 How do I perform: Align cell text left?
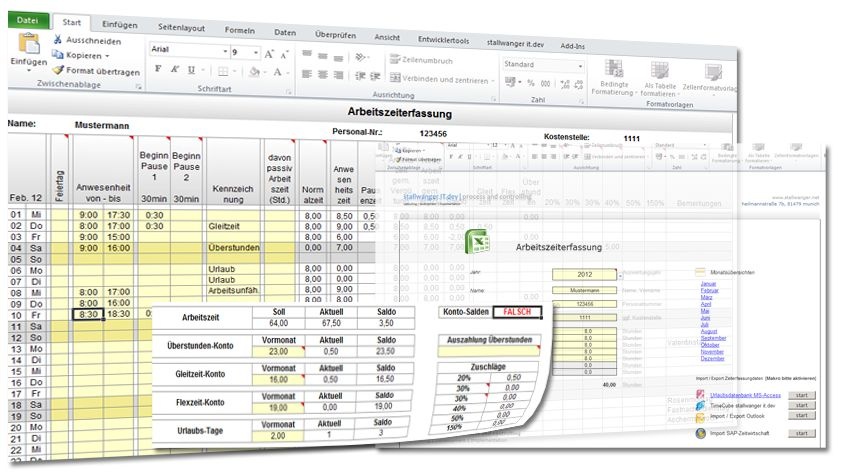pyautogui.click(x=307, y=74)
